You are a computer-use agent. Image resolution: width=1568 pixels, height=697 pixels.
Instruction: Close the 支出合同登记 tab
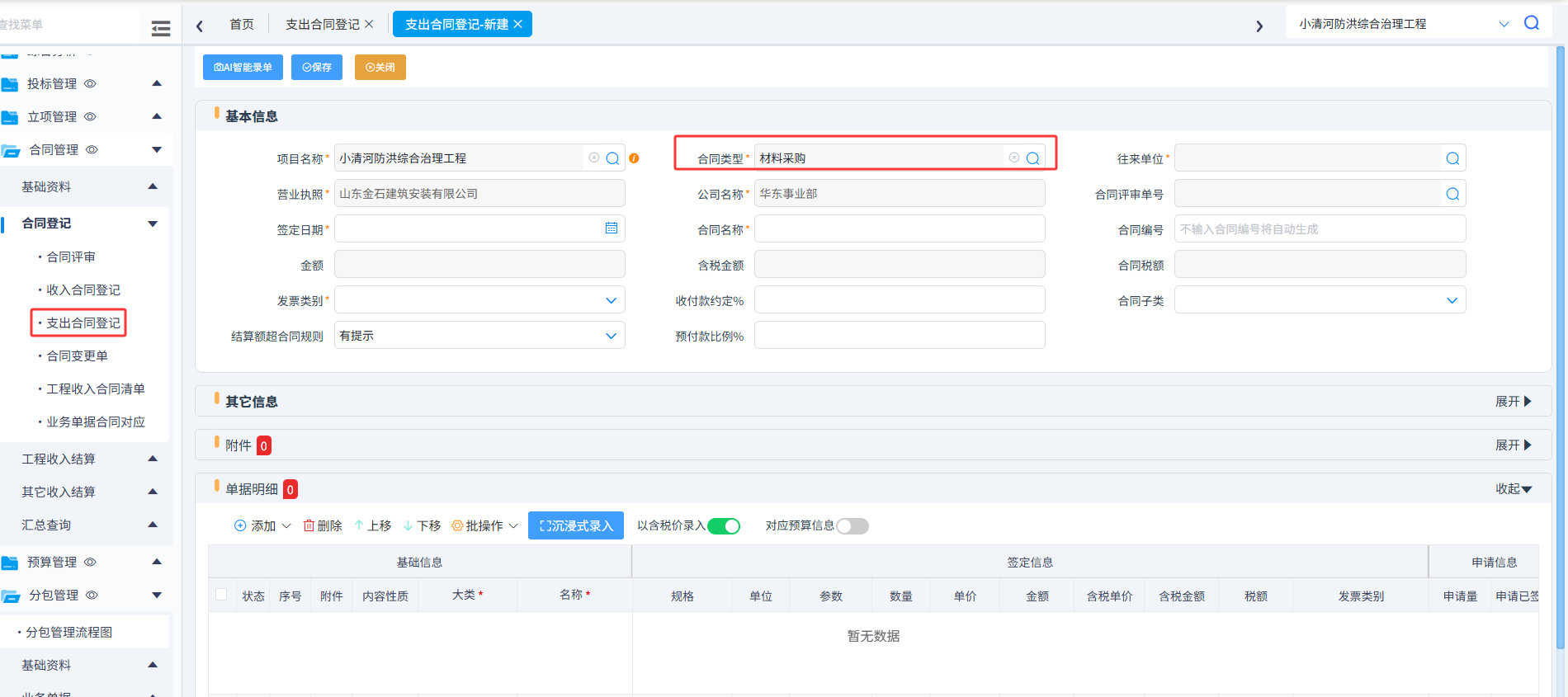[369, 24]
